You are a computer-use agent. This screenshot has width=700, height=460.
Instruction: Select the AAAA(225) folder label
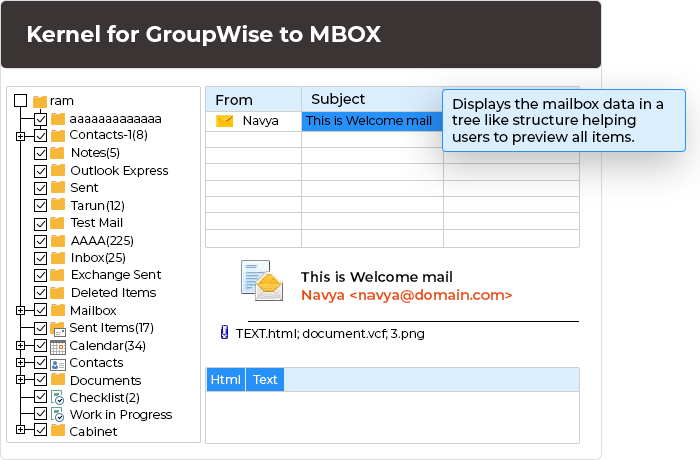coord(102,241)
